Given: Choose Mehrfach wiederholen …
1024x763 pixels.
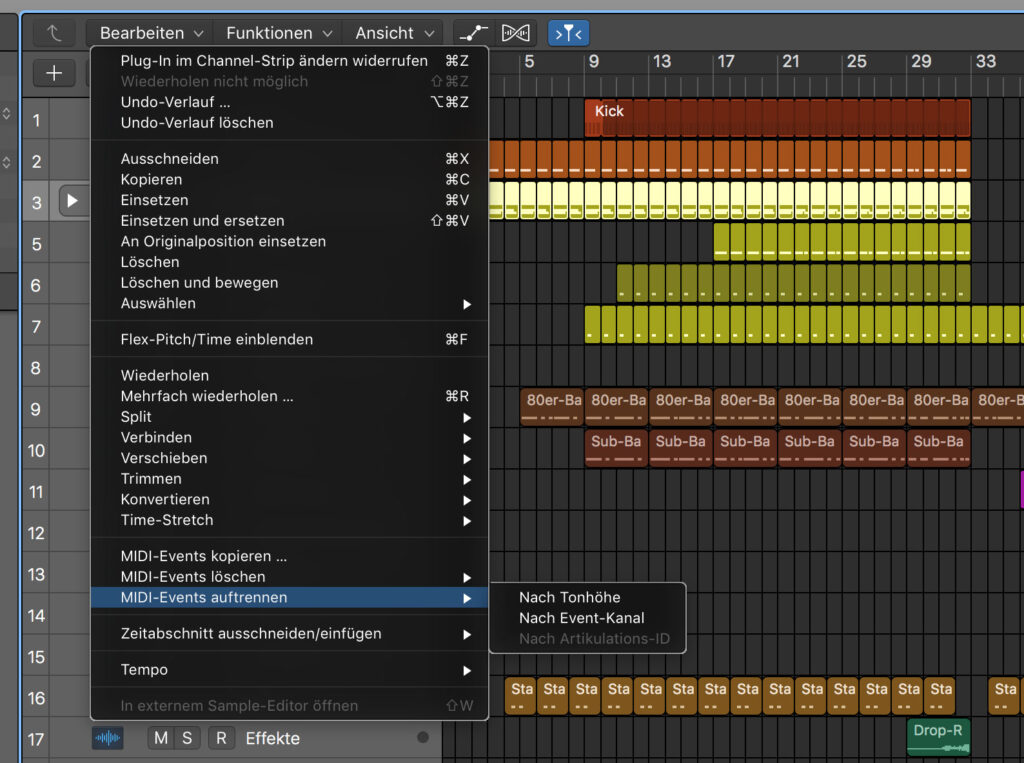Looking at the screenshot, I should (289, 397).
